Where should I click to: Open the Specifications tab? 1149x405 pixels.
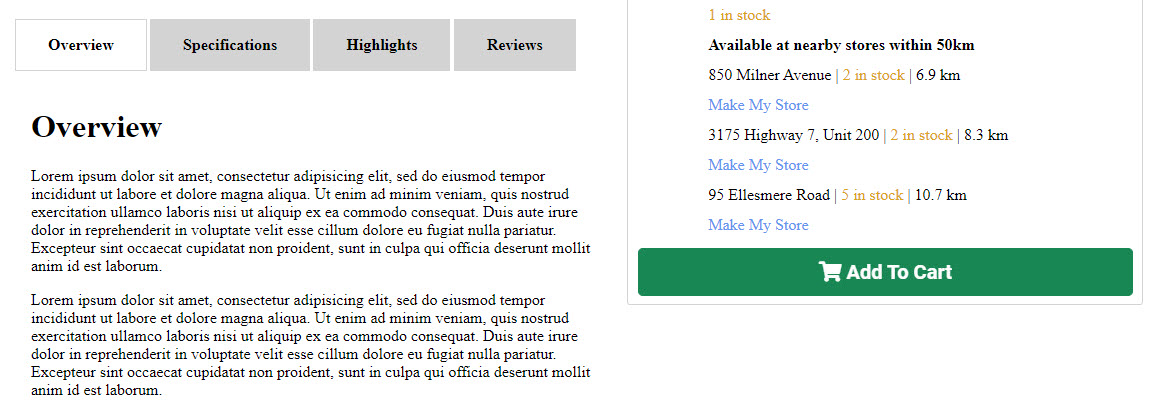point(230,45)
